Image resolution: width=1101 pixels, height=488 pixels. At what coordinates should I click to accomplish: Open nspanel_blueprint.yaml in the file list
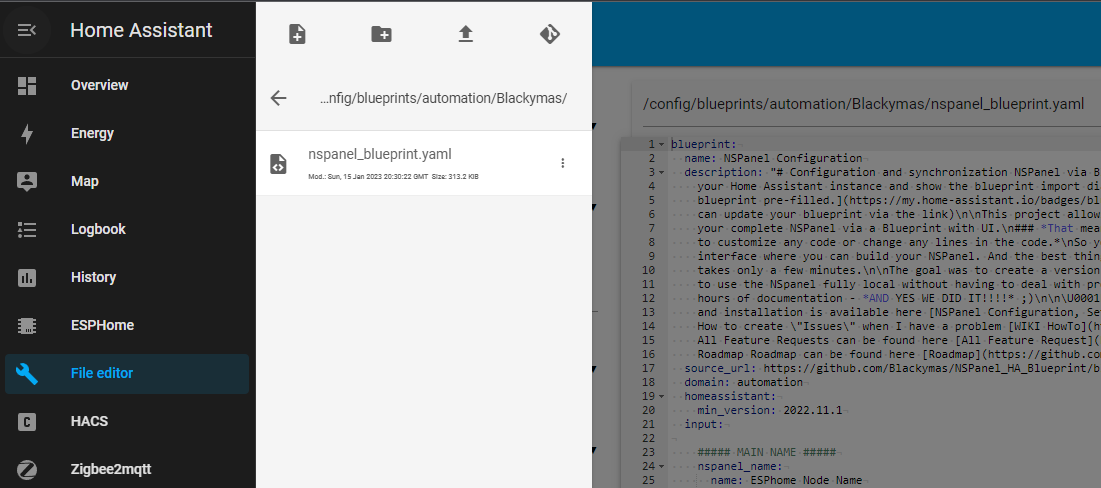[x=380, y=154]
